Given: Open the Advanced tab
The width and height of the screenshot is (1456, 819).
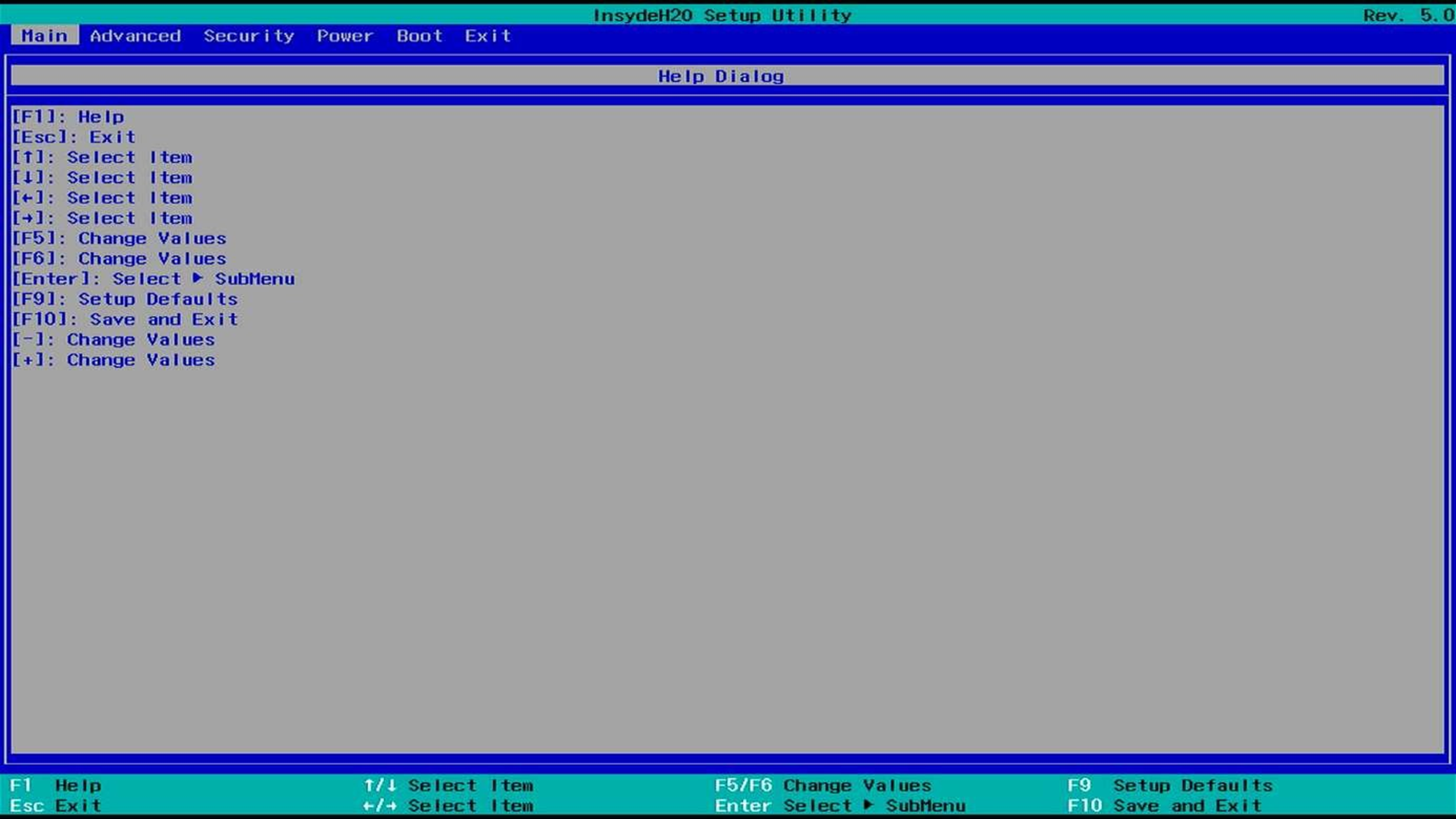Looking at the screenshot, I should [135, 36].
